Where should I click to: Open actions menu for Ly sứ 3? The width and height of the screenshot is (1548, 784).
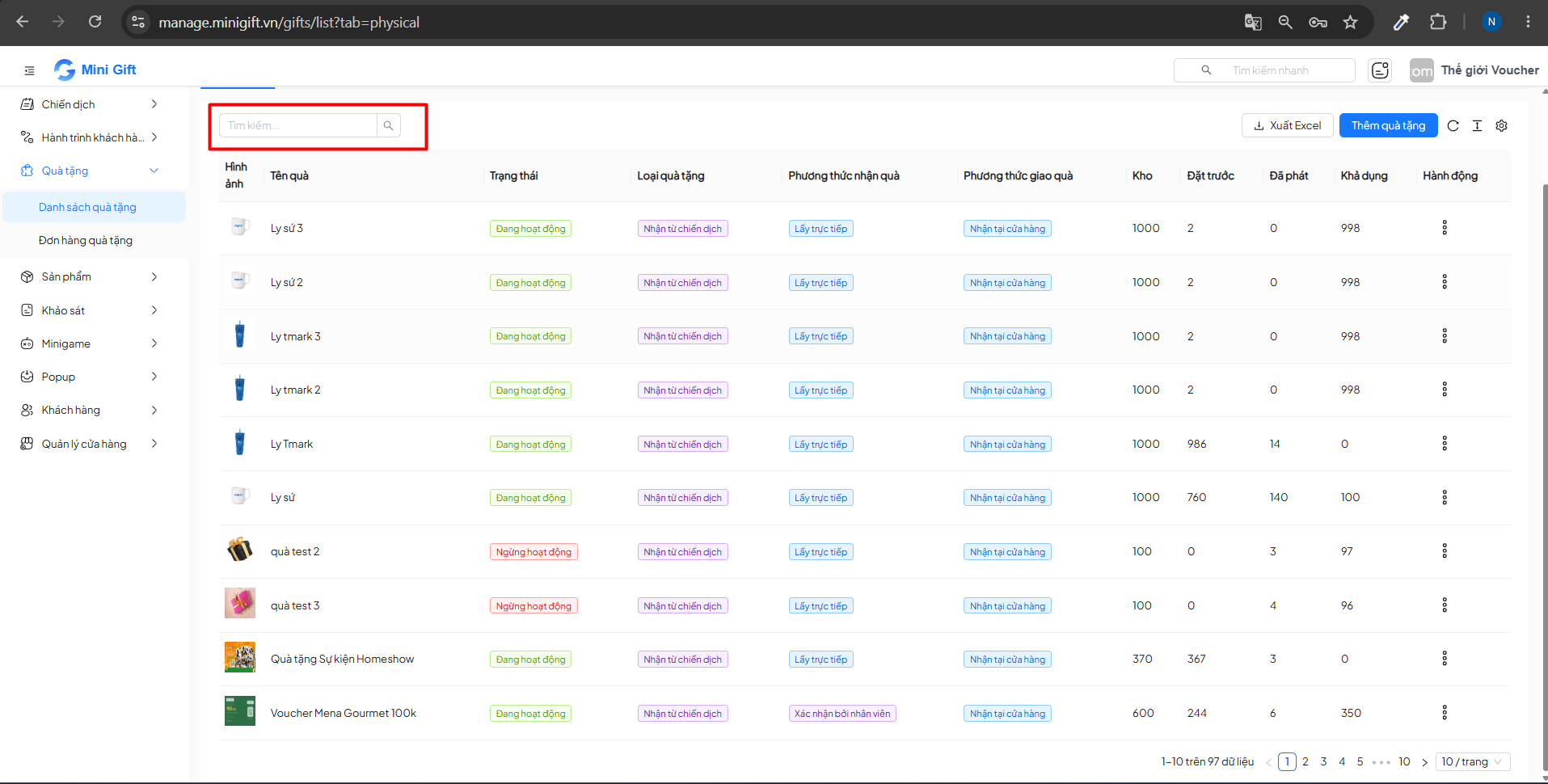pos(1445,228)
